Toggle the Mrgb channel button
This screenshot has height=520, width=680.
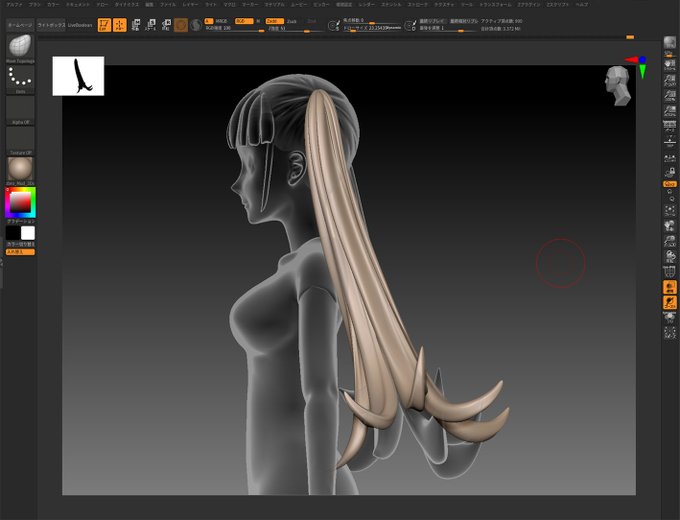coord(221,21)
